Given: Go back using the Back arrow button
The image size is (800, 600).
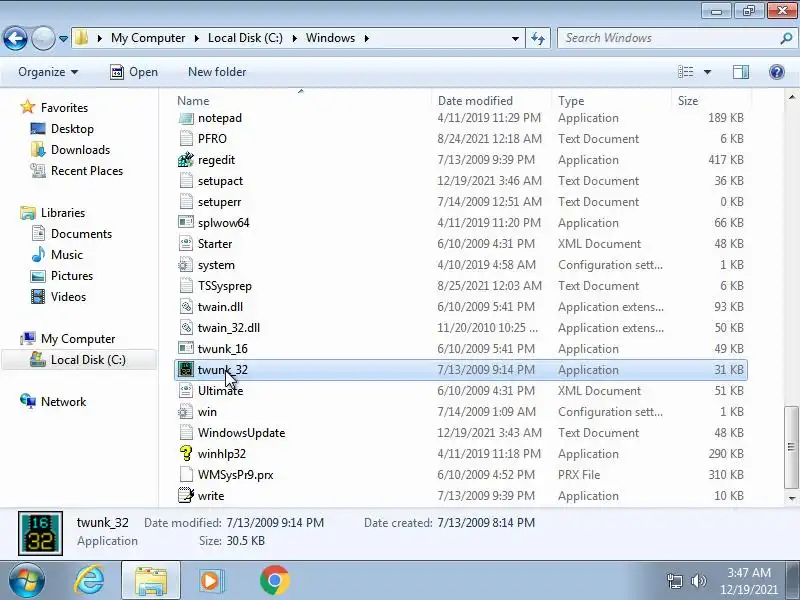Looking at the screenshot, I should (x=15, y=38).
